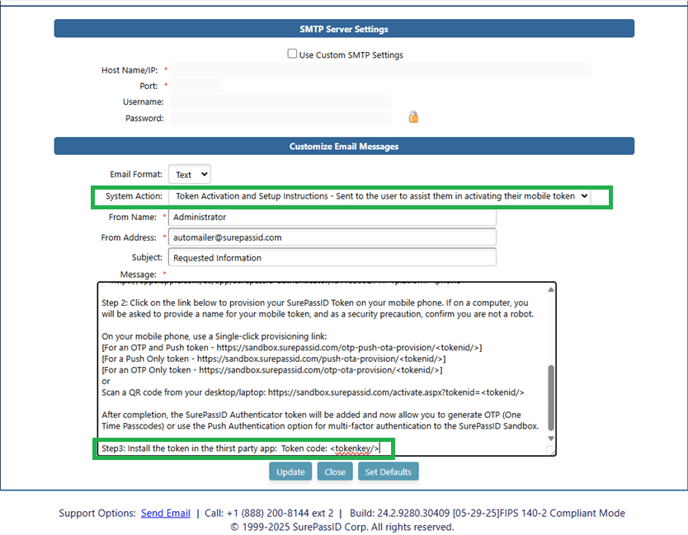Viewport: 688px width, 535px height.
Task: Click the 'Scan a QR code' line
Action: click(x=312, y=392)
